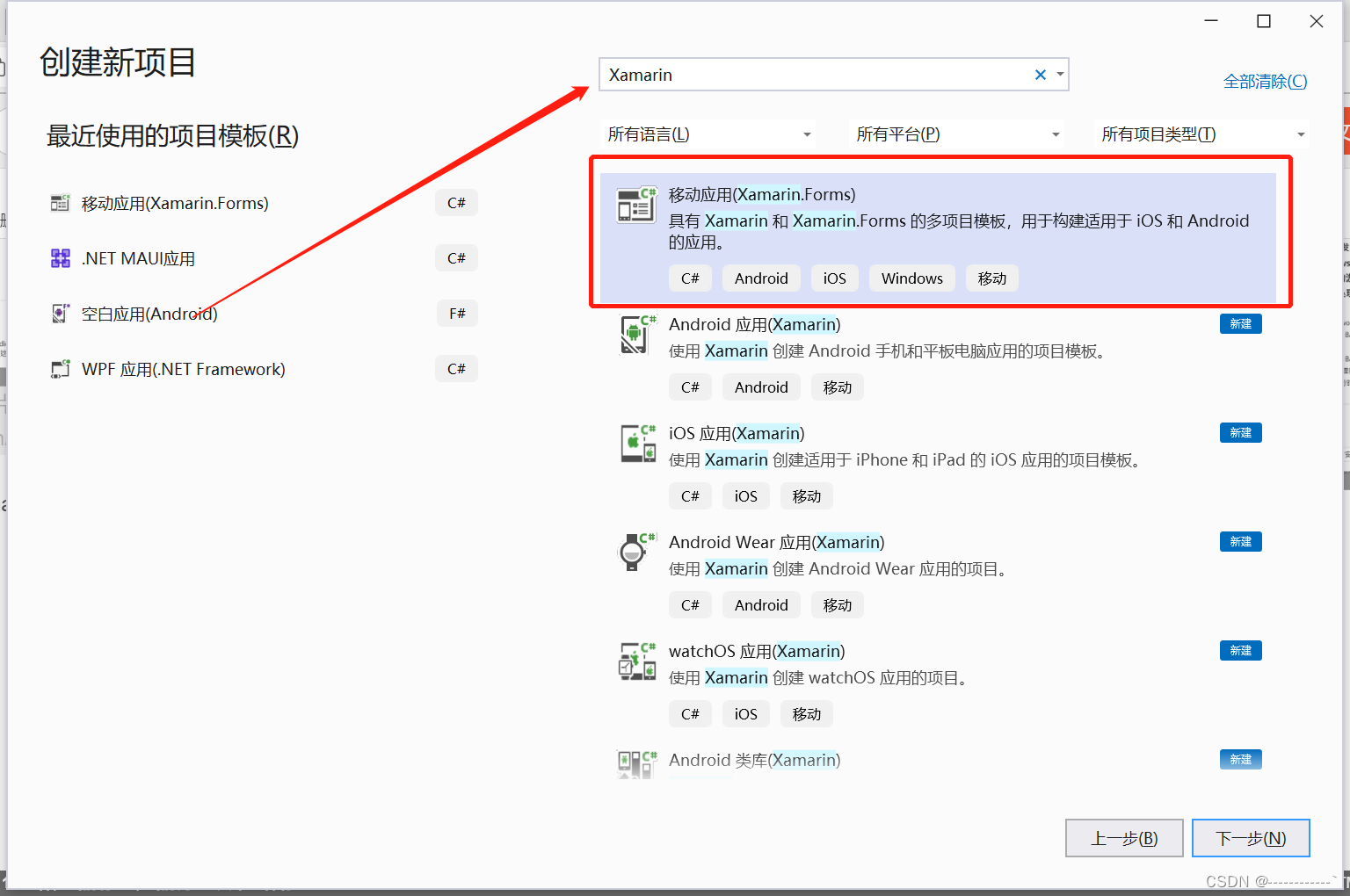Viewport: 1350px width, 896px height.
Task: Click the 新建 badge on iOS 应用 row
Action: [x=1241, y=433]
